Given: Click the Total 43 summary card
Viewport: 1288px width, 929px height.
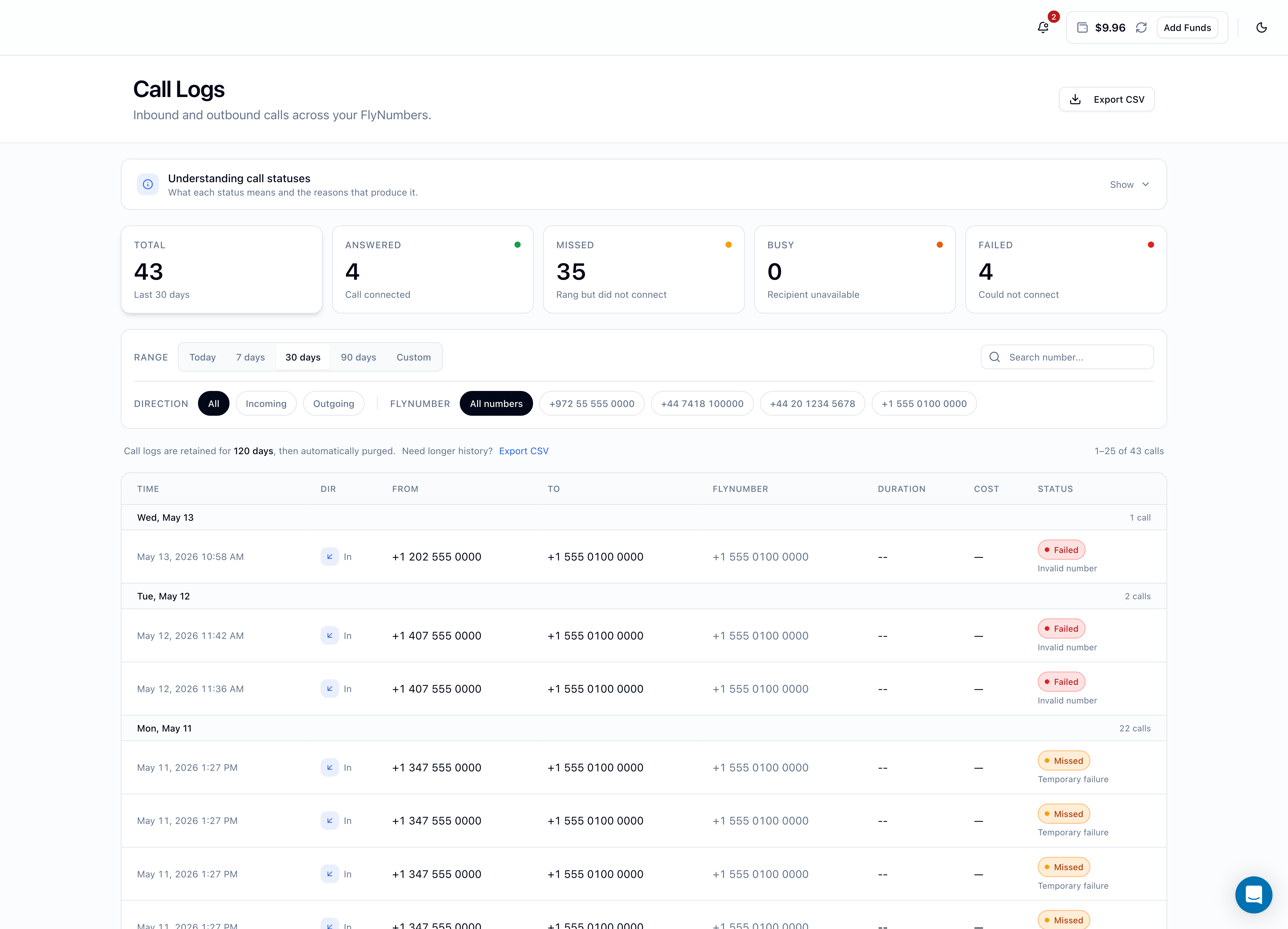Looking at the screenshot, I should tap(221, 270).
